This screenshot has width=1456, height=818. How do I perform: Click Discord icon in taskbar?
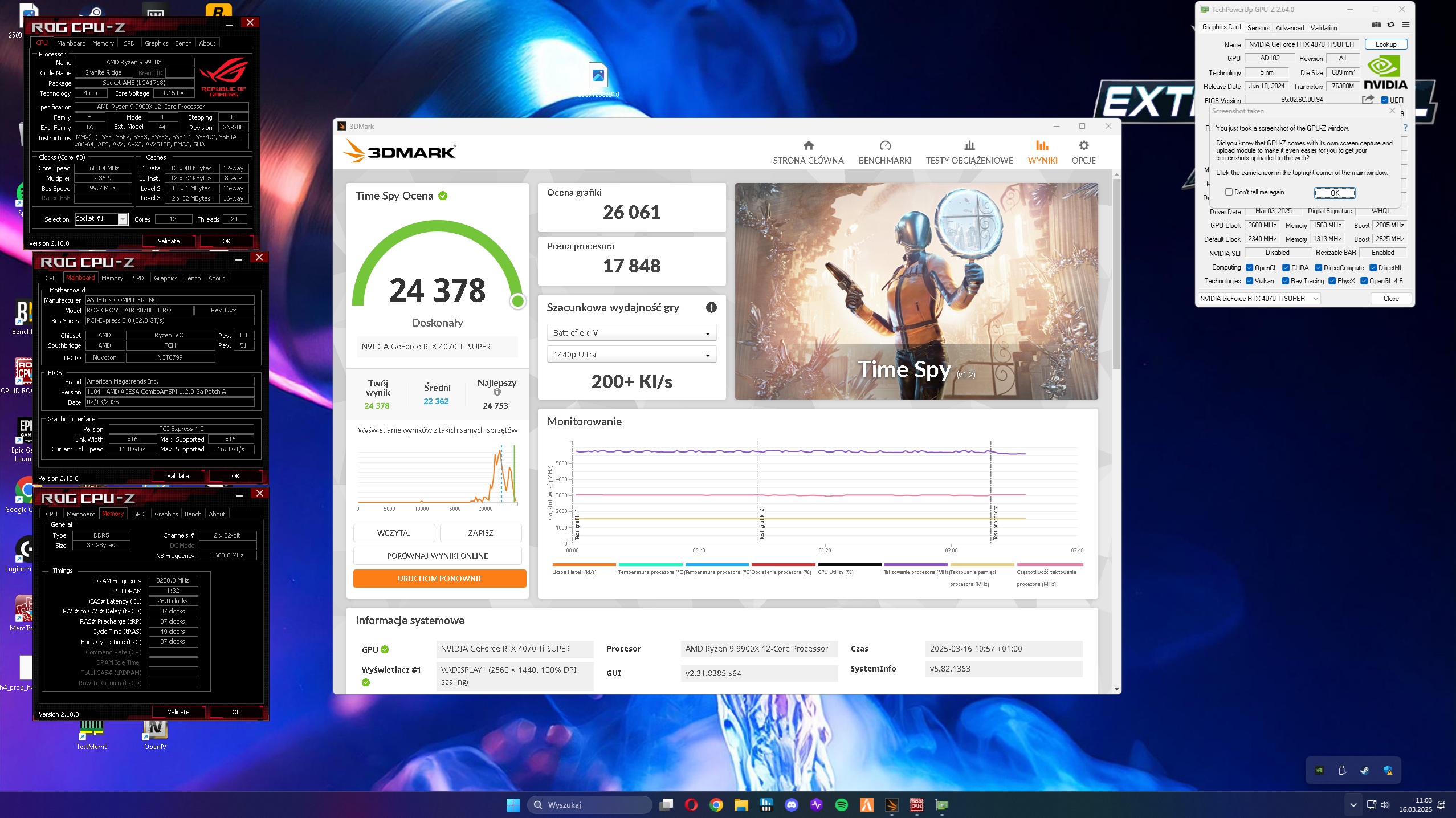(791, 805)
